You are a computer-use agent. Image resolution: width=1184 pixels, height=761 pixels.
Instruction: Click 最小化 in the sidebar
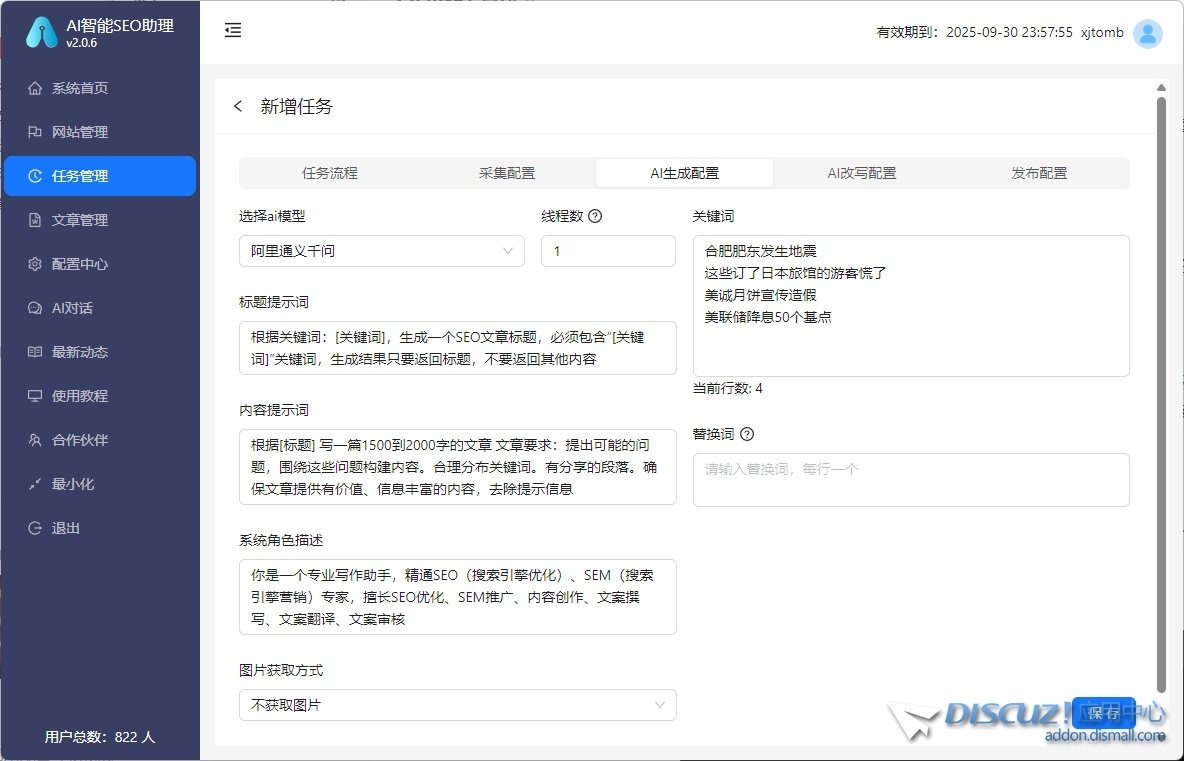pos(73,484)
